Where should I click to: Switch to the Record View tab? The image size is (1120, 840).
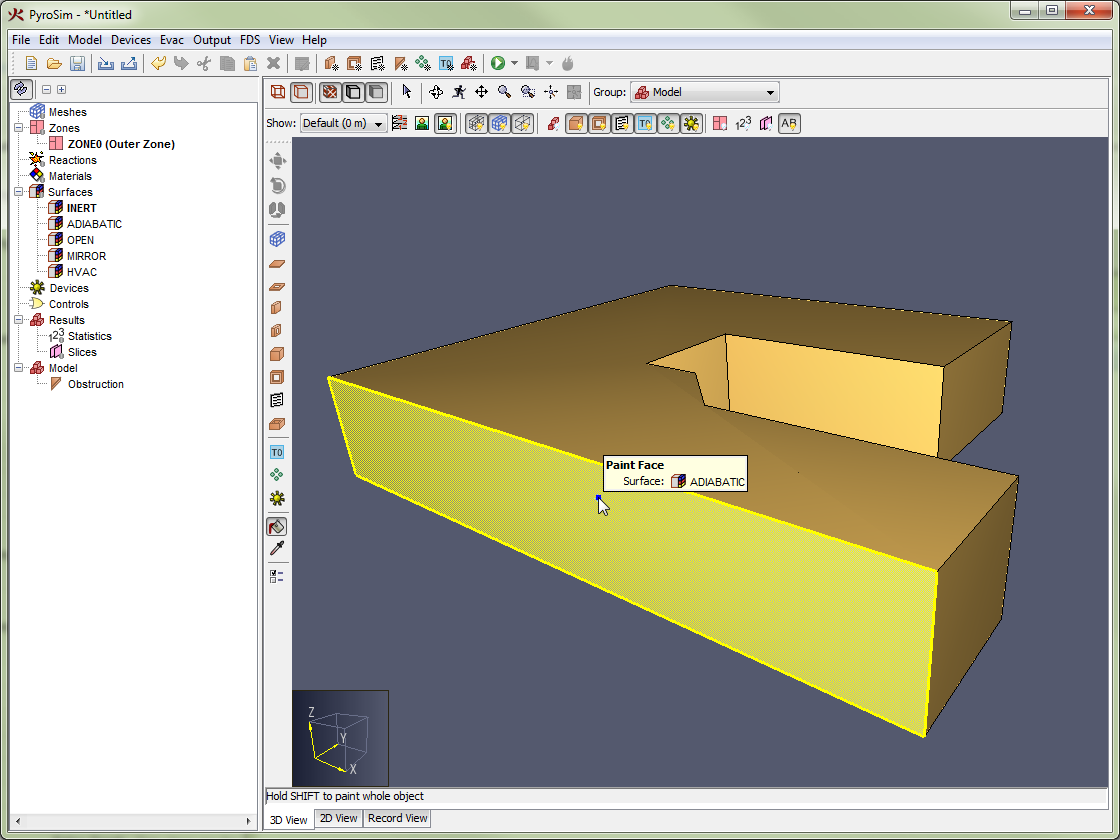397,819
